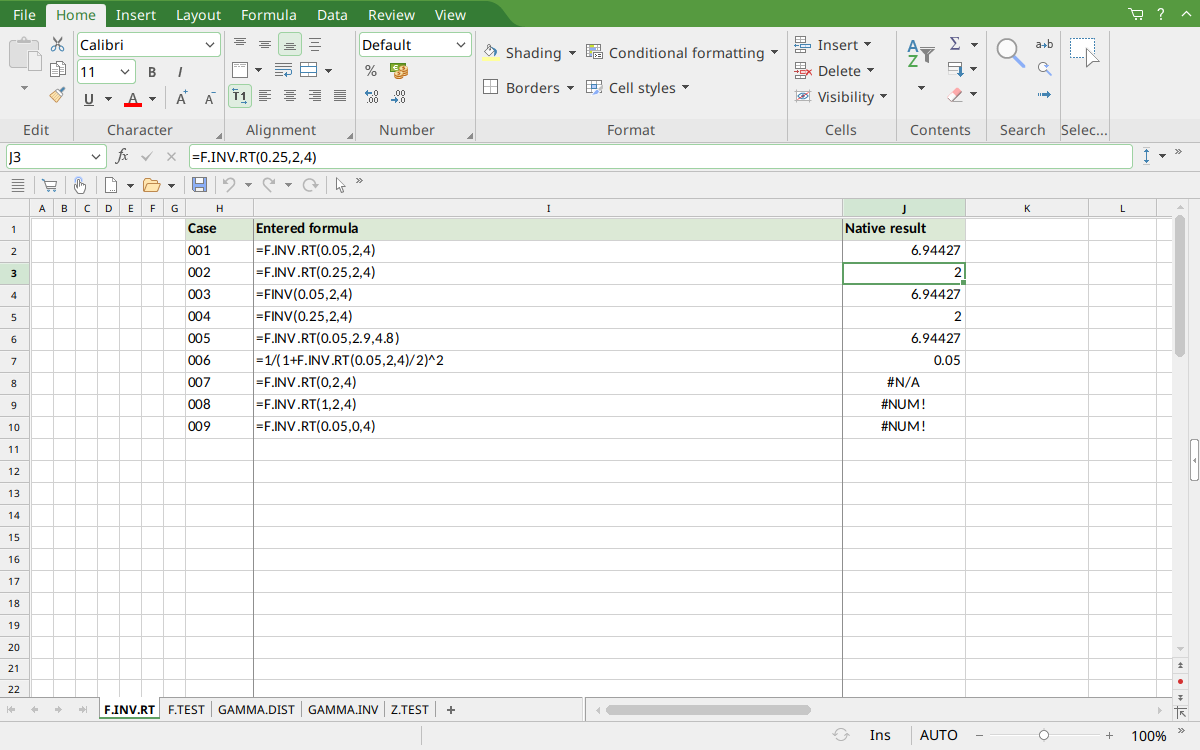Click the Cut scissors icon

click(x=57, y=44)
